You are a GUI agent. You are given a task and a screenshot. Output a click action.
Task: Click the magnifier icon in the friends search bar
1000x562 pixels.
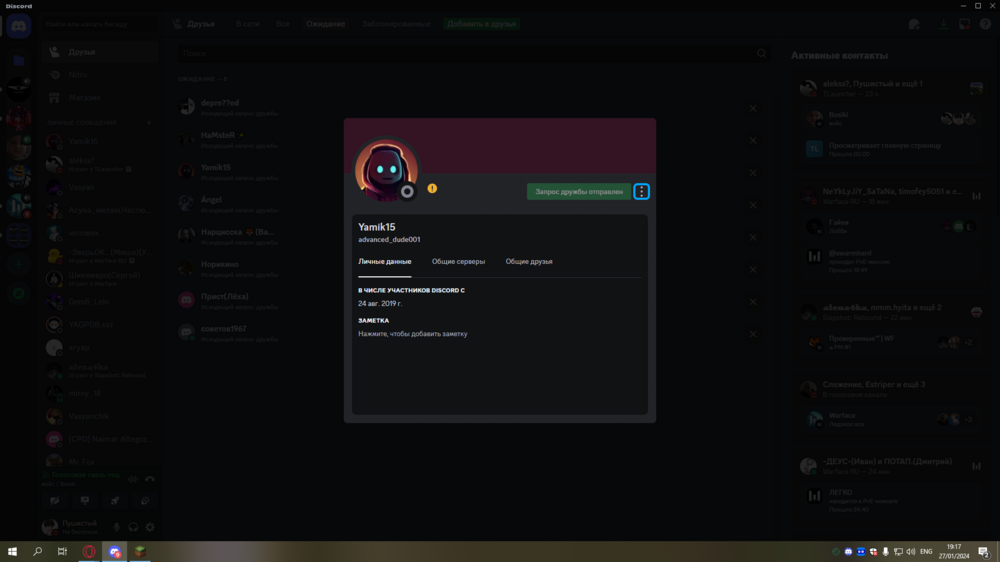click(x=761, y=54)
